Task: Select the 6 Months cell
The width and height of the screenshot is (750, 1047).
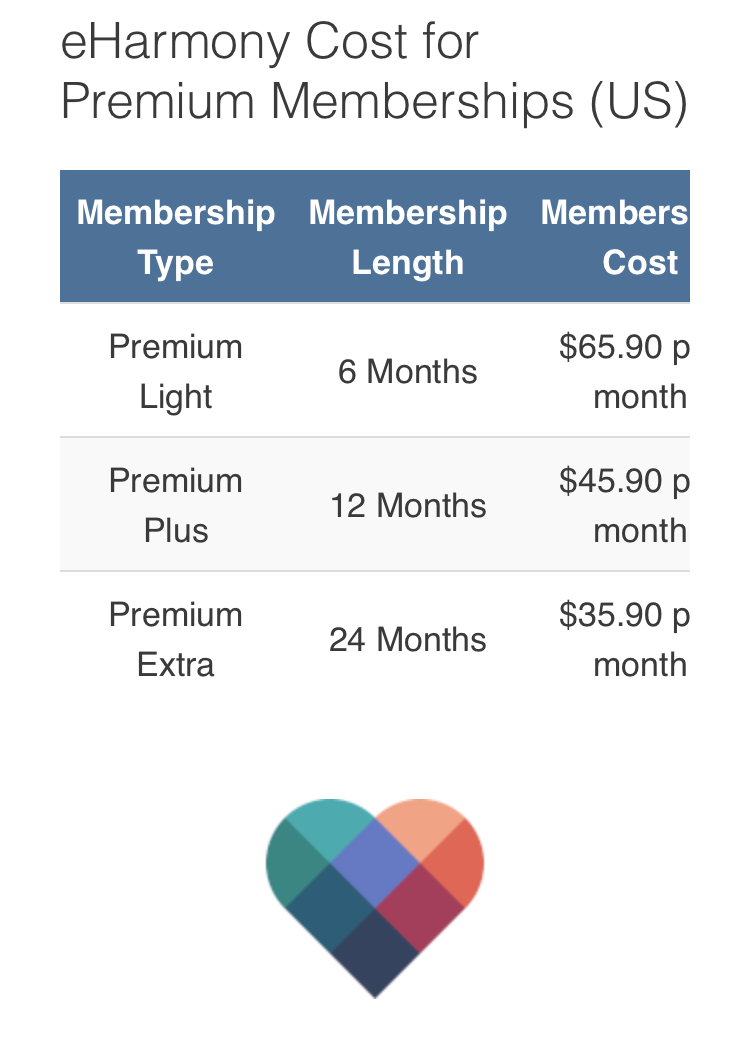Action: pyautogui.click(x=407, y=371)
